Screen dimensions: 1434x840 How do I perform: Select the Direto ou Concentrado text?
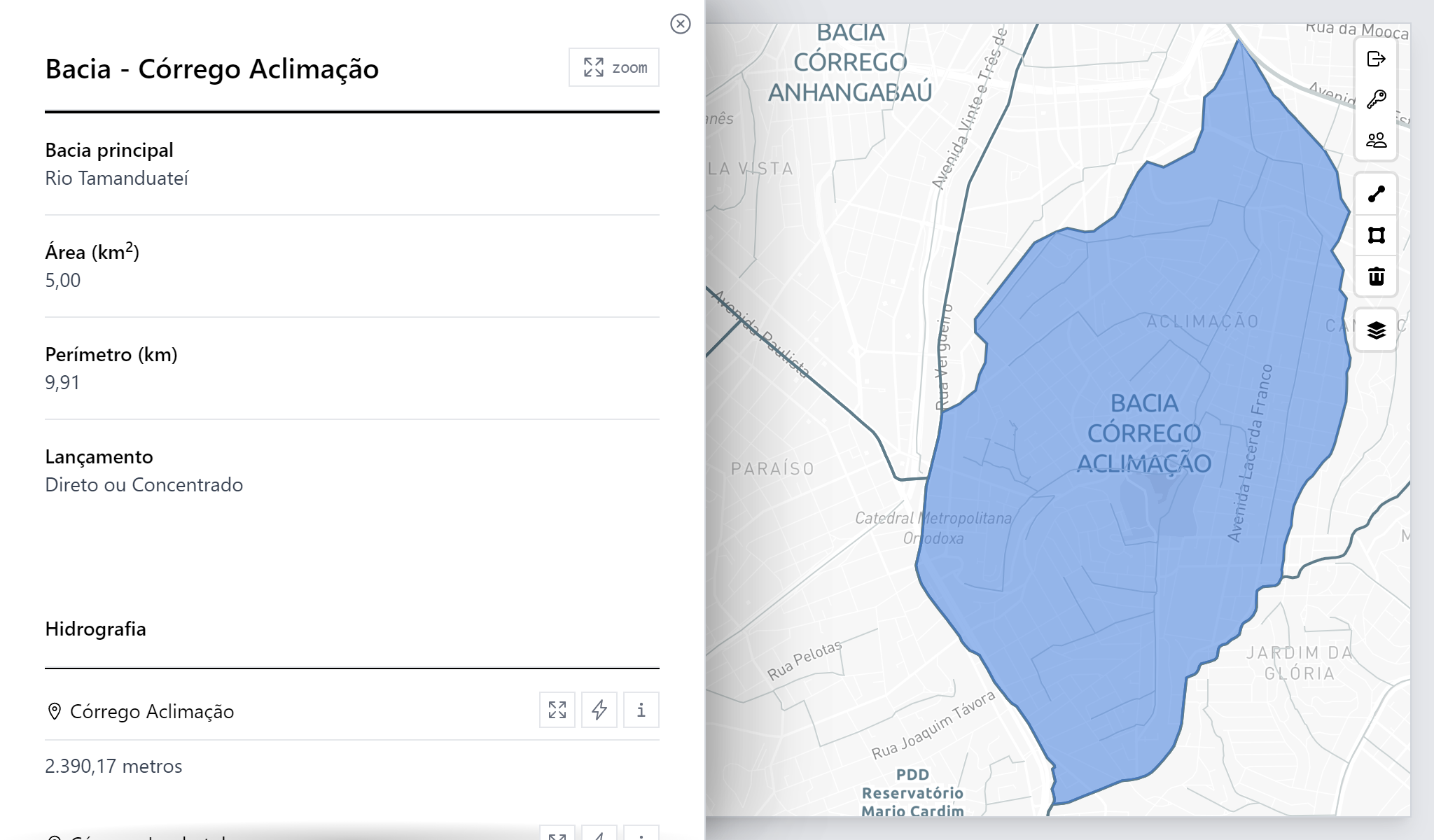pos(144,485)
